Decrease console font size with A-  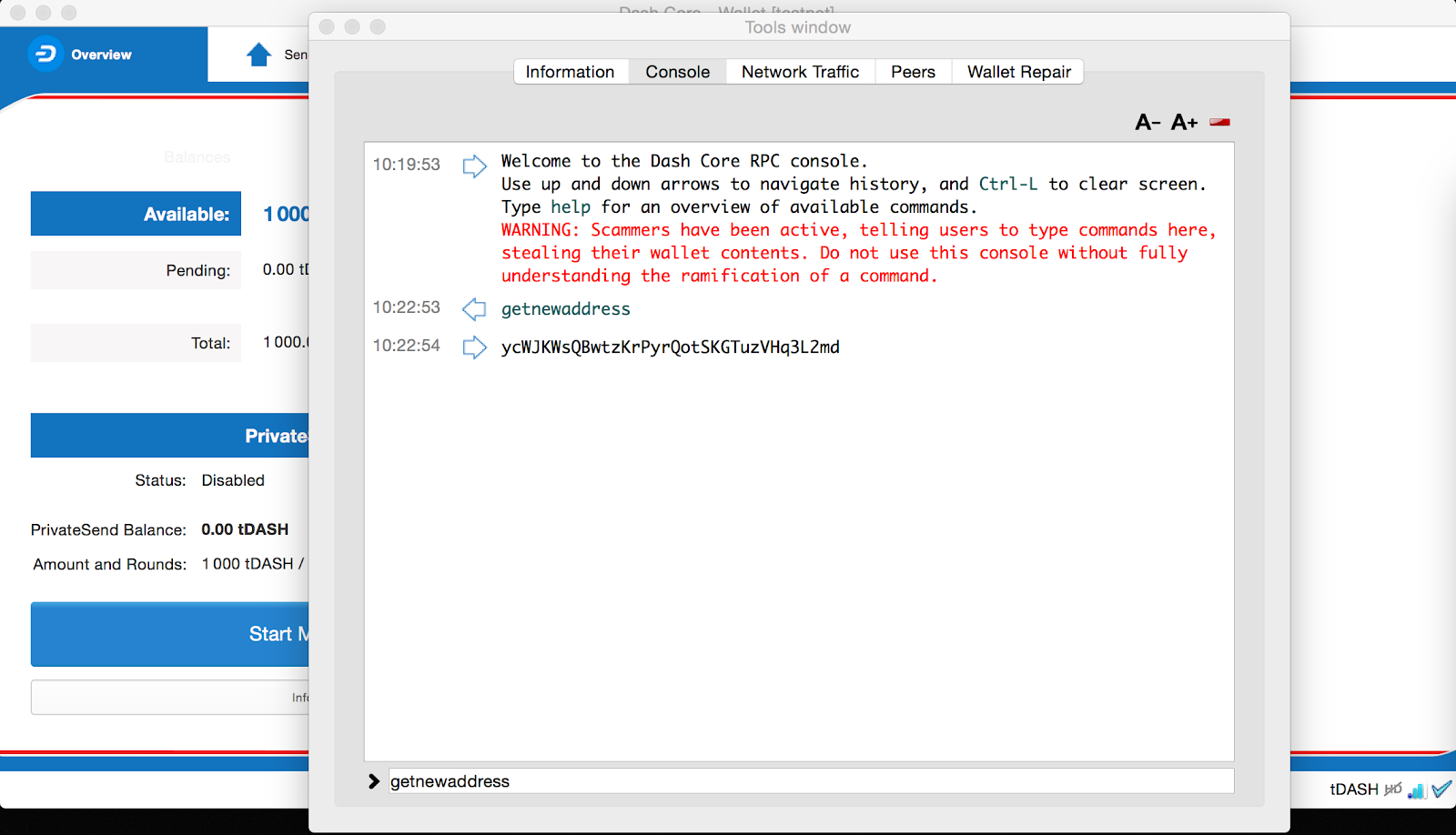coord(1148,122)
